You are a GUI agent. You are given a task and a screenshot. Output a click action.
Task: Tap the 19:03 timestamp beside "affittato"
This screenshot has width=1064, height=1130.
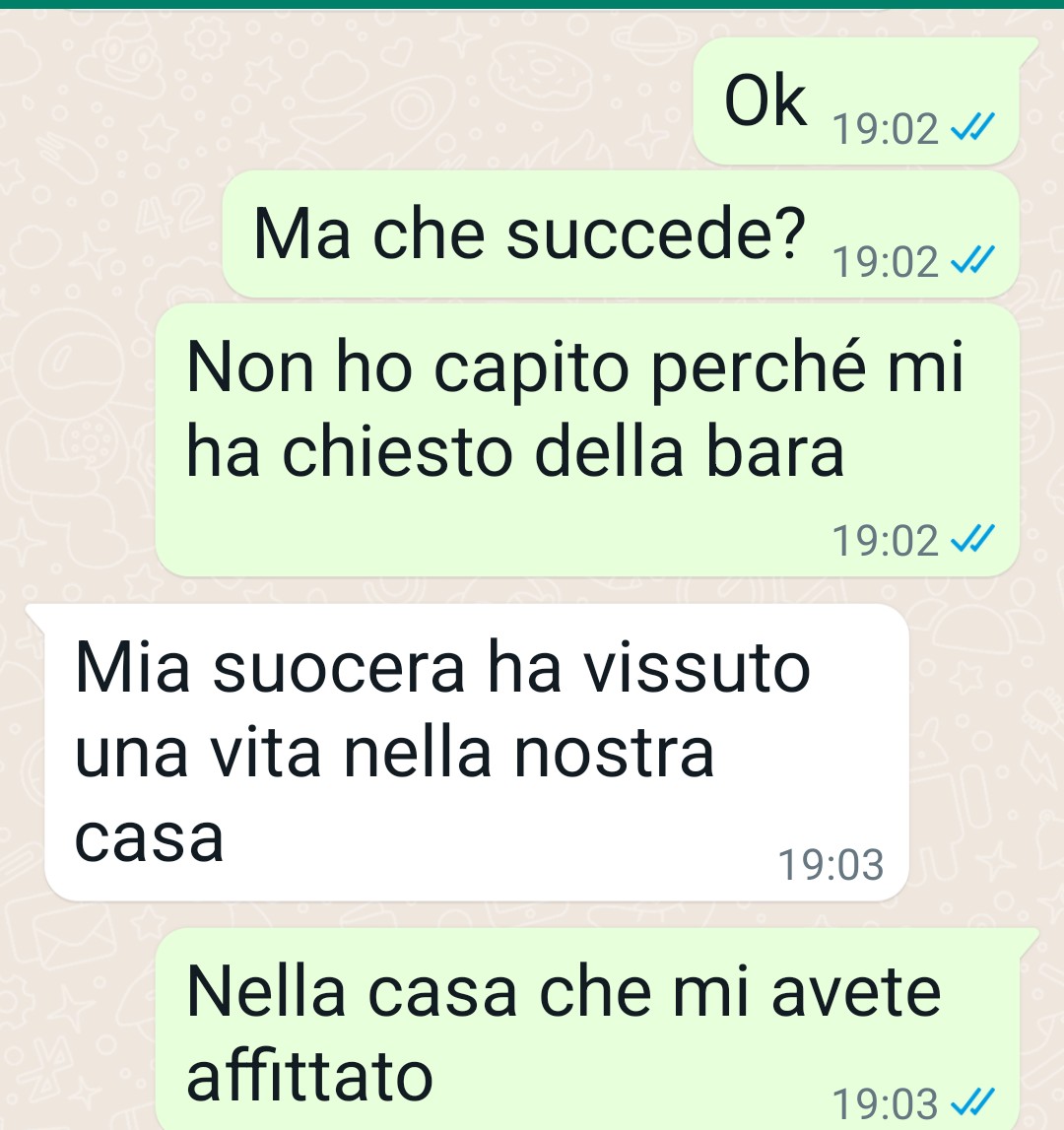[886, 1103]
